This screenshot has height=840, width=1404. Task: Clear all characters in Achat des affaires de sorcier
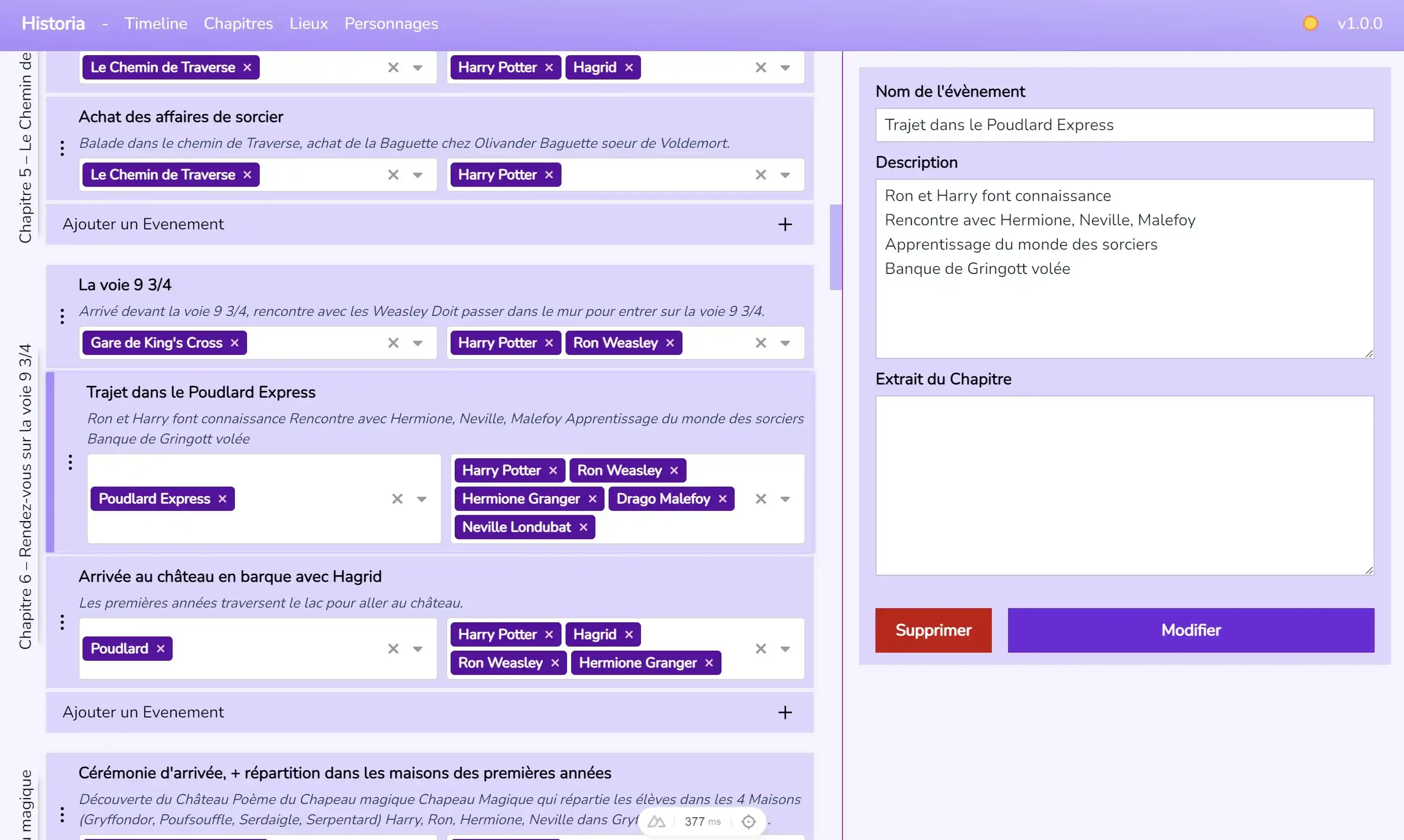click(x=761, y=175)
